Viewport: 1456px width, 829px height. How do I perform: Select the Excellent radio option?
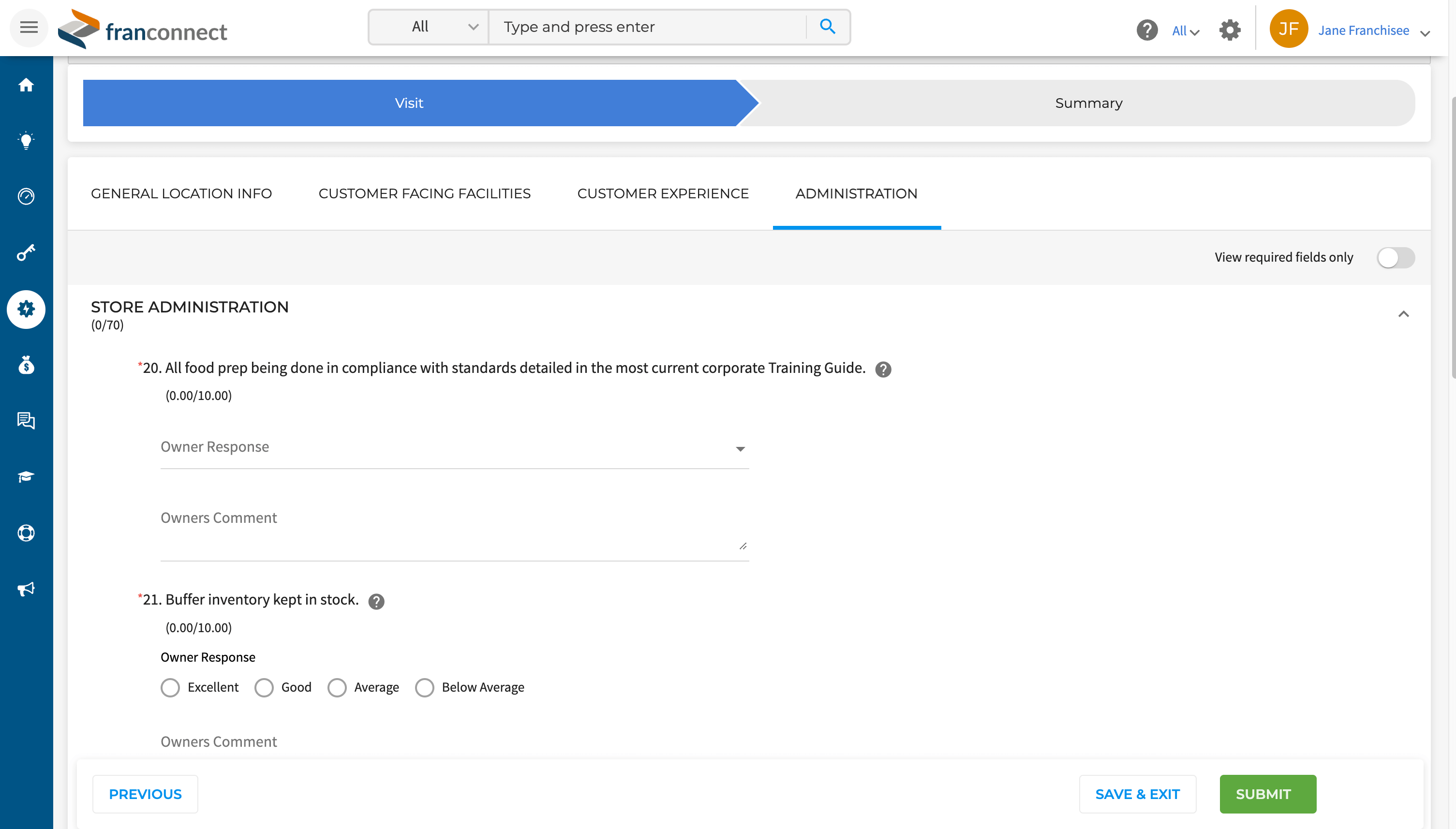[170, 687]
